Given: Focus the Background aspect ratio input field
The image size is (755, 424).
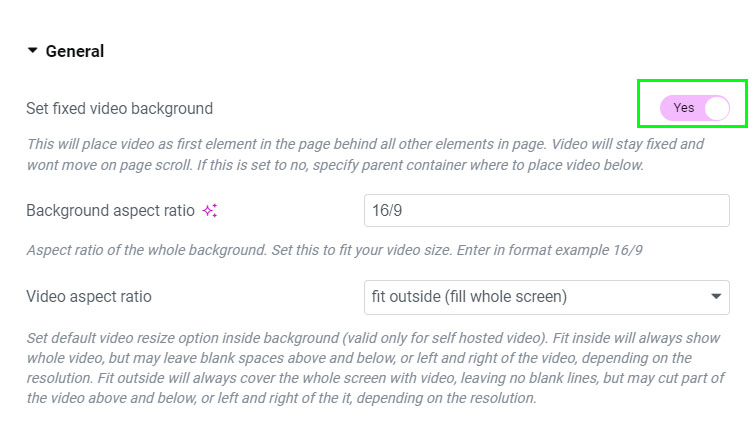Looking at the screenshot, I should click(546, 211).
